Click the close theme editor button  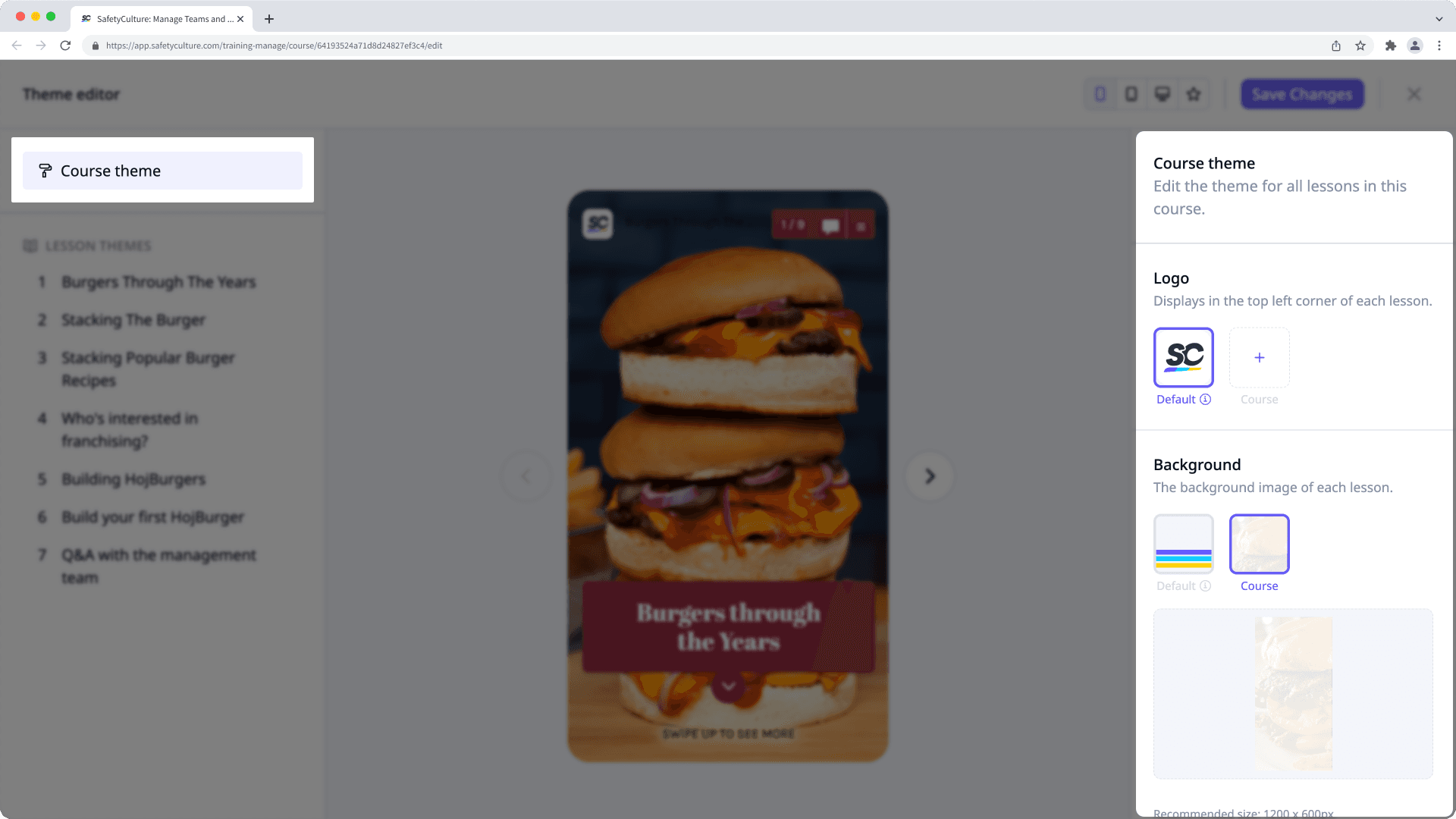pos(1414,94)
